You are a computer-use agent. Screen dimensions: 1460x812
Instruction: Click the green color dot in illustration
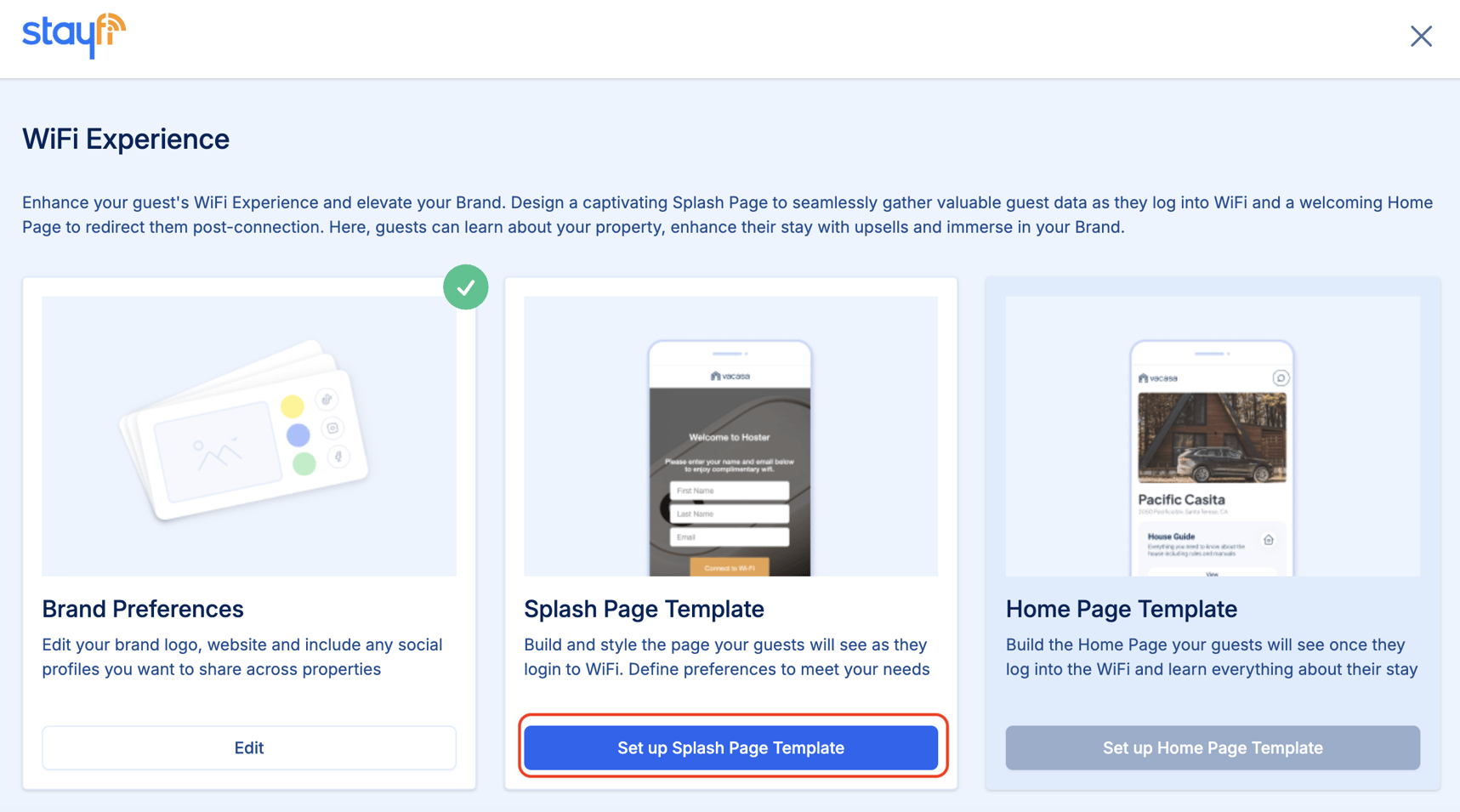(304, 463)
